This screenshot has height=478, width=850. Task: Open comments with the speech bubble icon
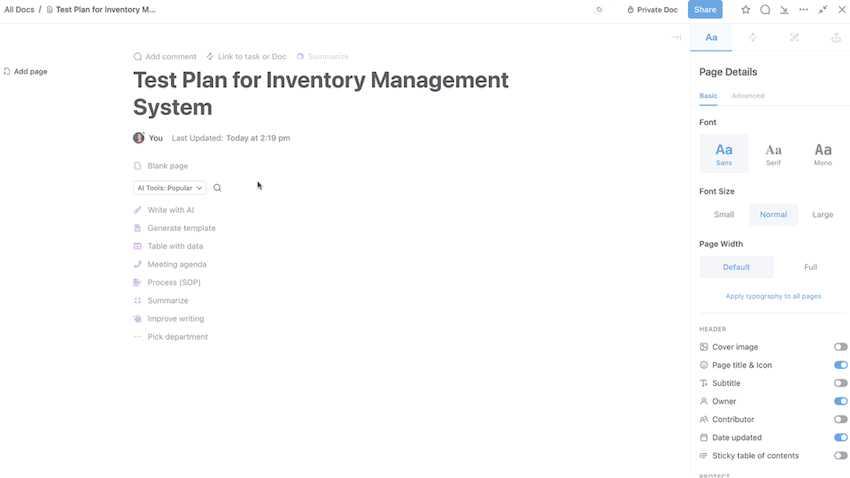point(765,10)
